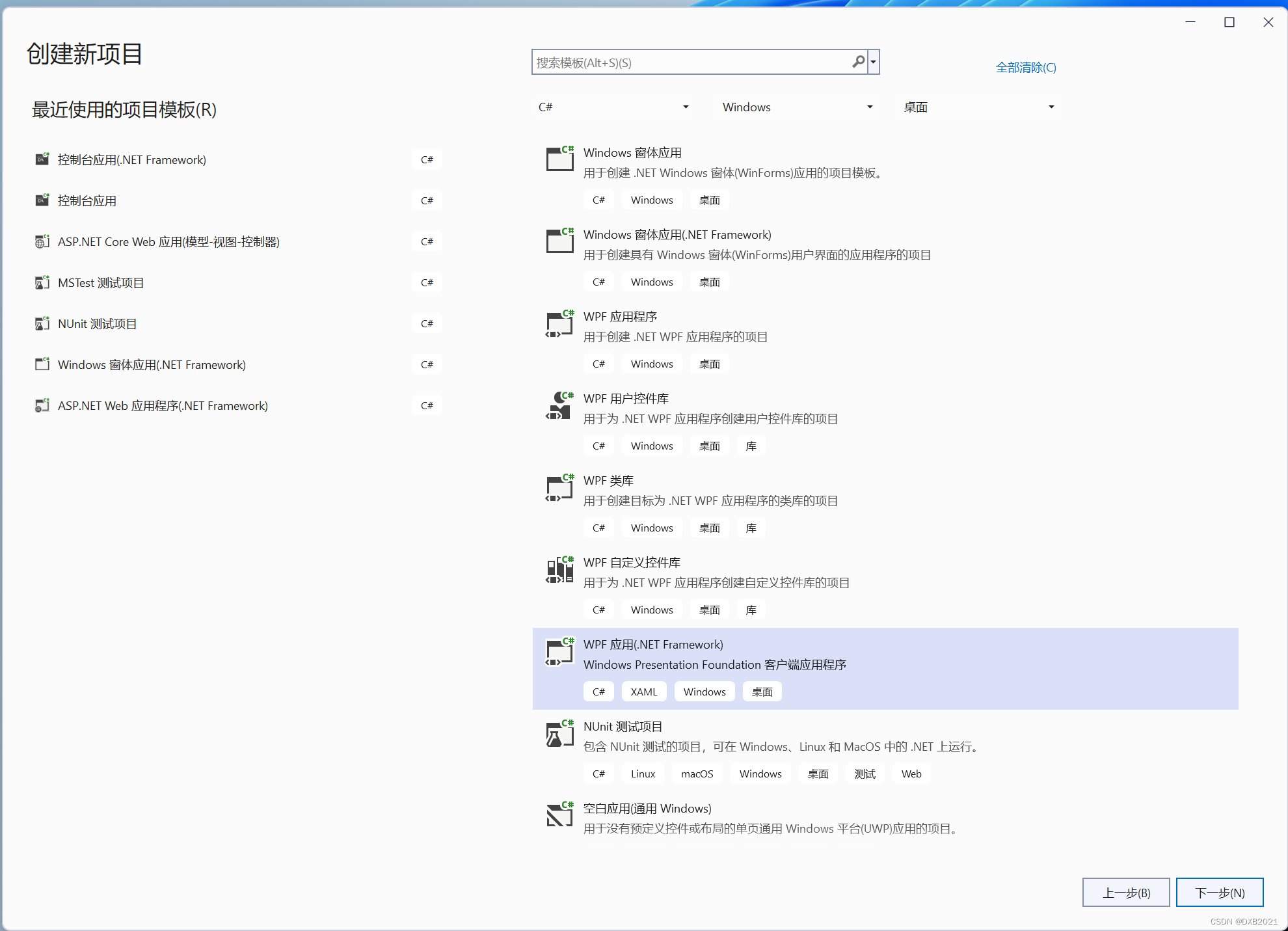Choose the WPF 应用程序 template title
This screenshot has height=931, width=1288.
[x=620, y=316]
